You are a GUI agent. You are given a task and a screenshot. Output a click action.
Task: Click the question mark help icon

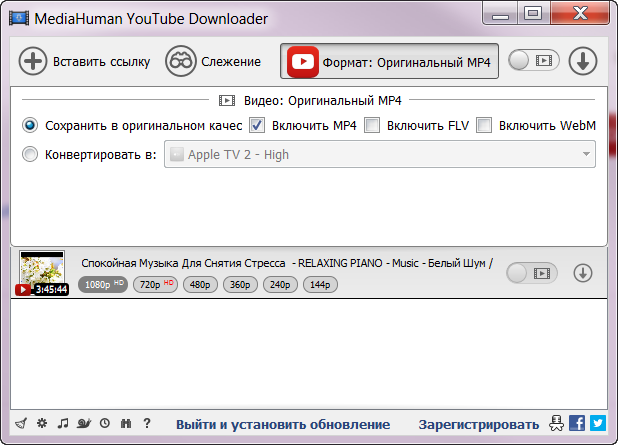(x=147, y=423)
